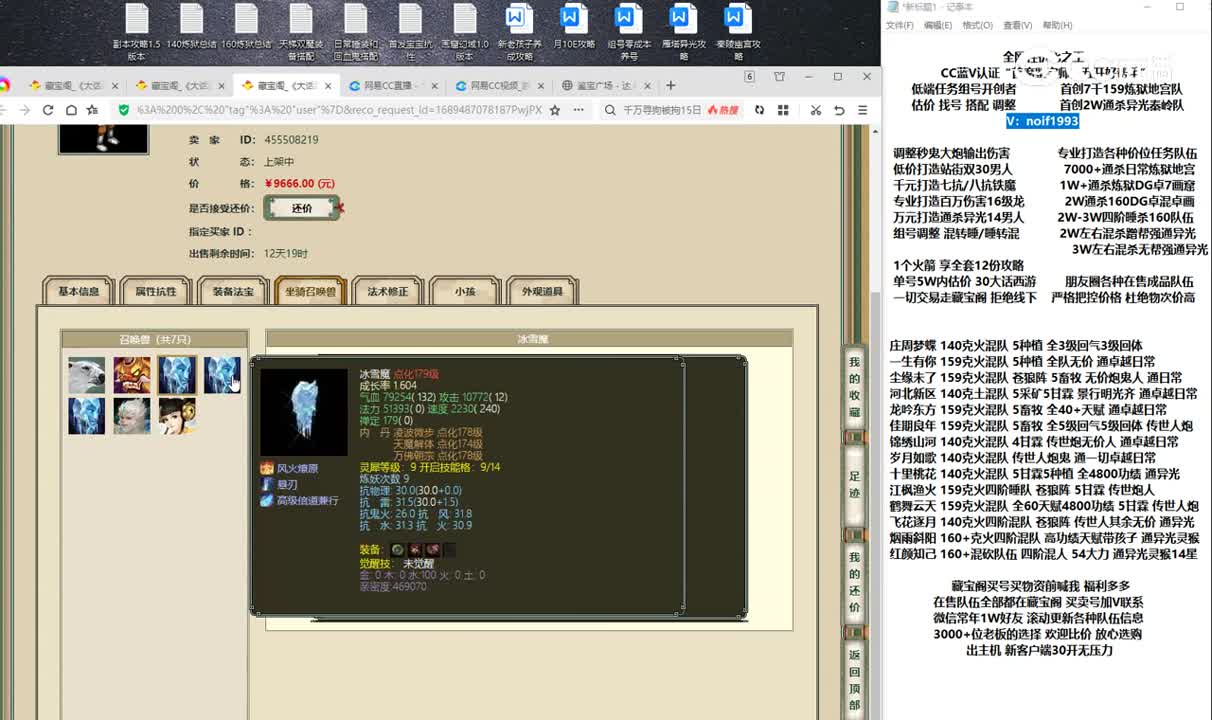Select the white-haired boy summon pet thumbnail
This screenshot has width=1212, height=720.
131,416
